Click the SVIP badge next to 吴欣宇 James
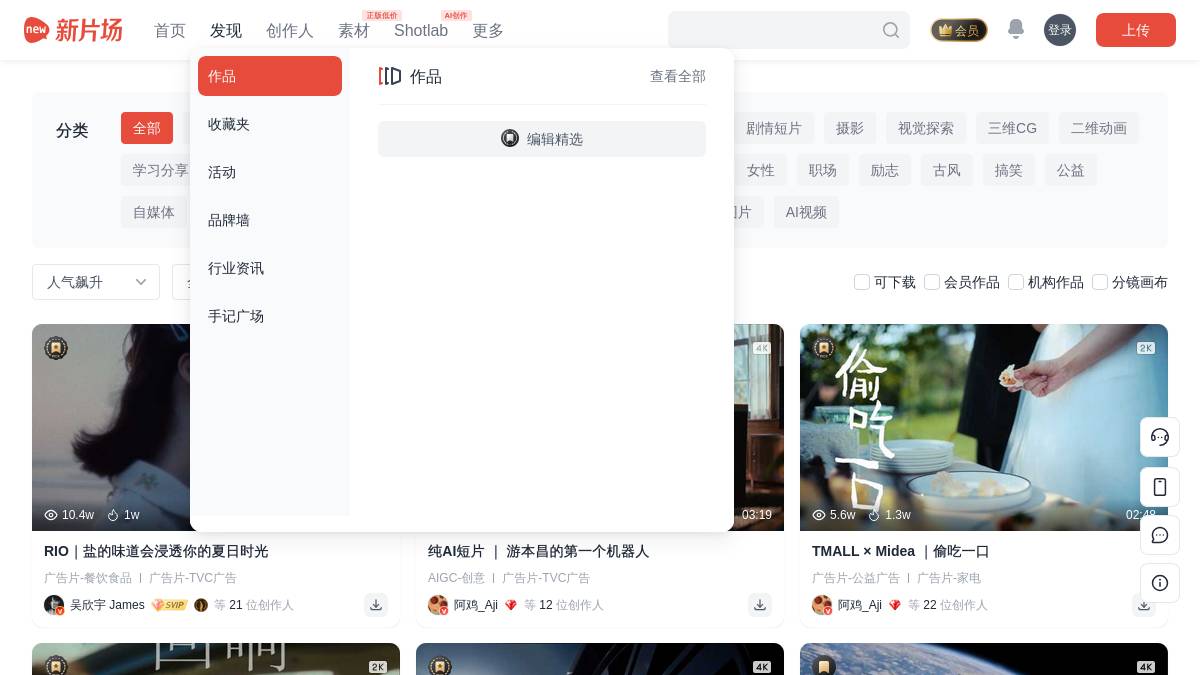The height and width of the screenshot is (675, 1200). coord(169,605)
